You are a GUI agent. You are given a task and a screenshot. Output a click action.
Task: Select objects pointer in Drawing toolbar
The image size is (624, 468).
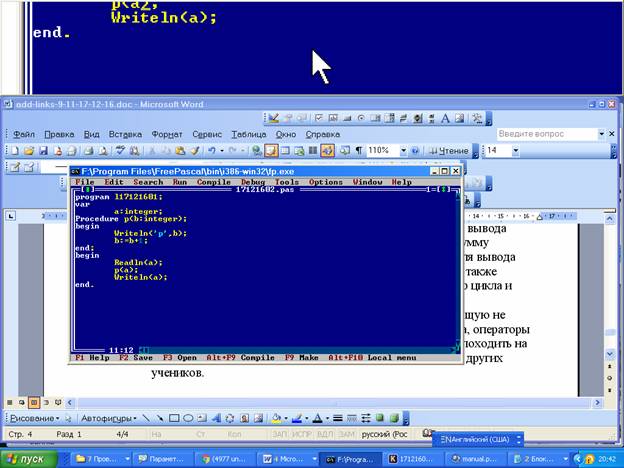tap(68, 418)
